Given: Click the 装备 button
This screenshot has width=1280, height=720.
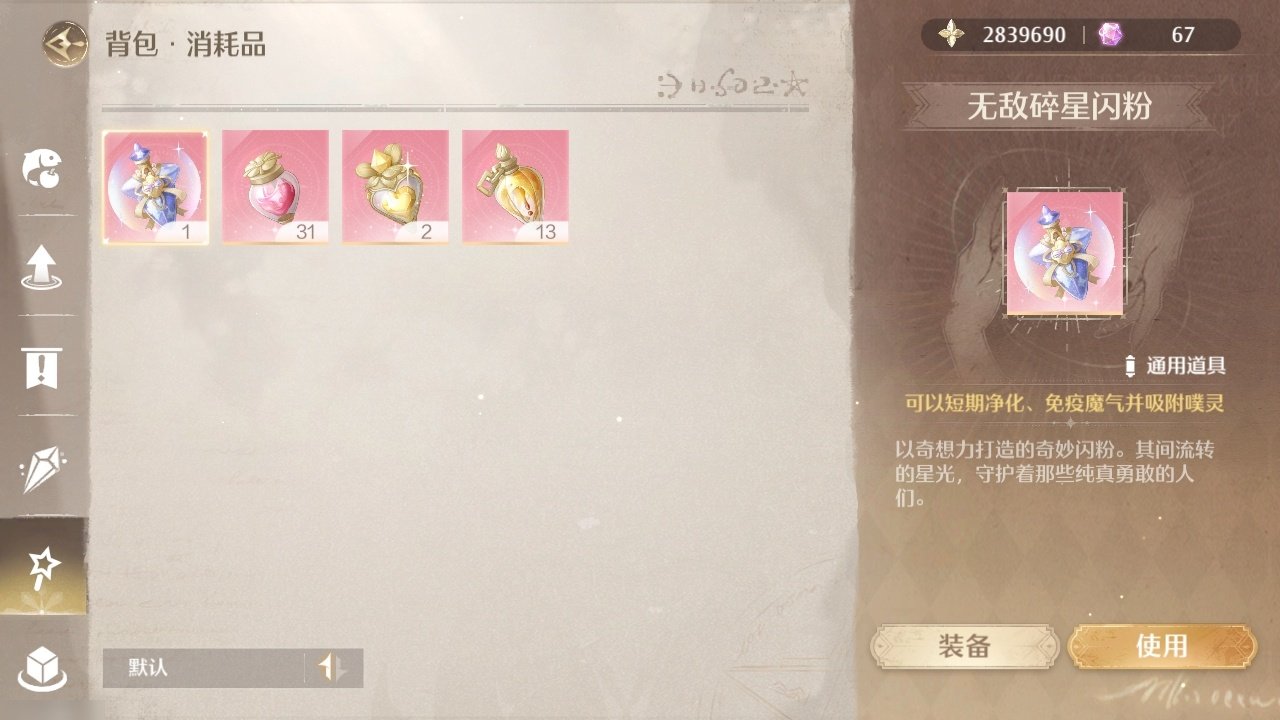Looking at the screenshot, I should 965,646.
